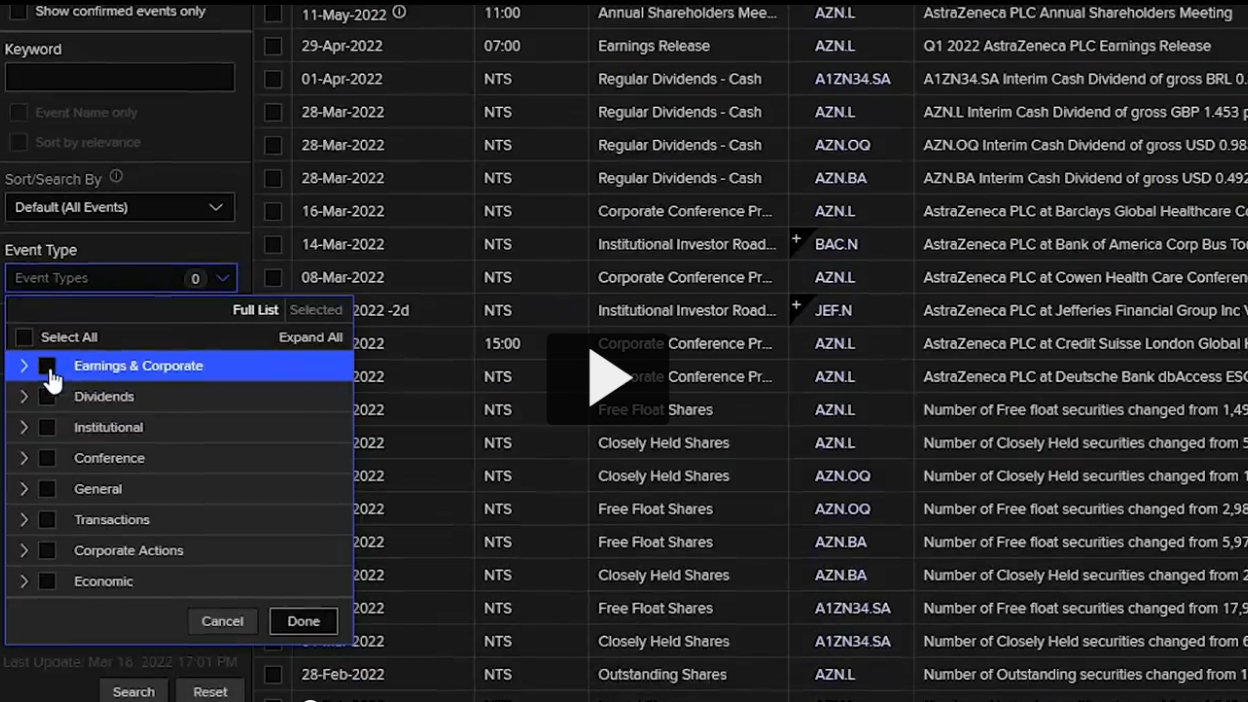Click plus icon on JEF.N row
The width and height of the screenshot is (1248, 702).
pos(797,305)
